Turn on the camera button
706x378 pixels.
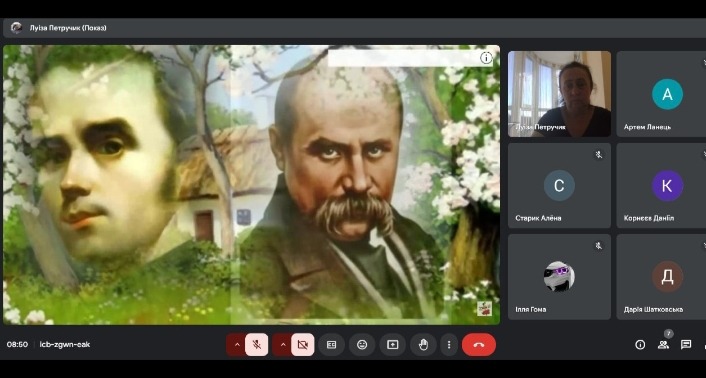point(303,345)
